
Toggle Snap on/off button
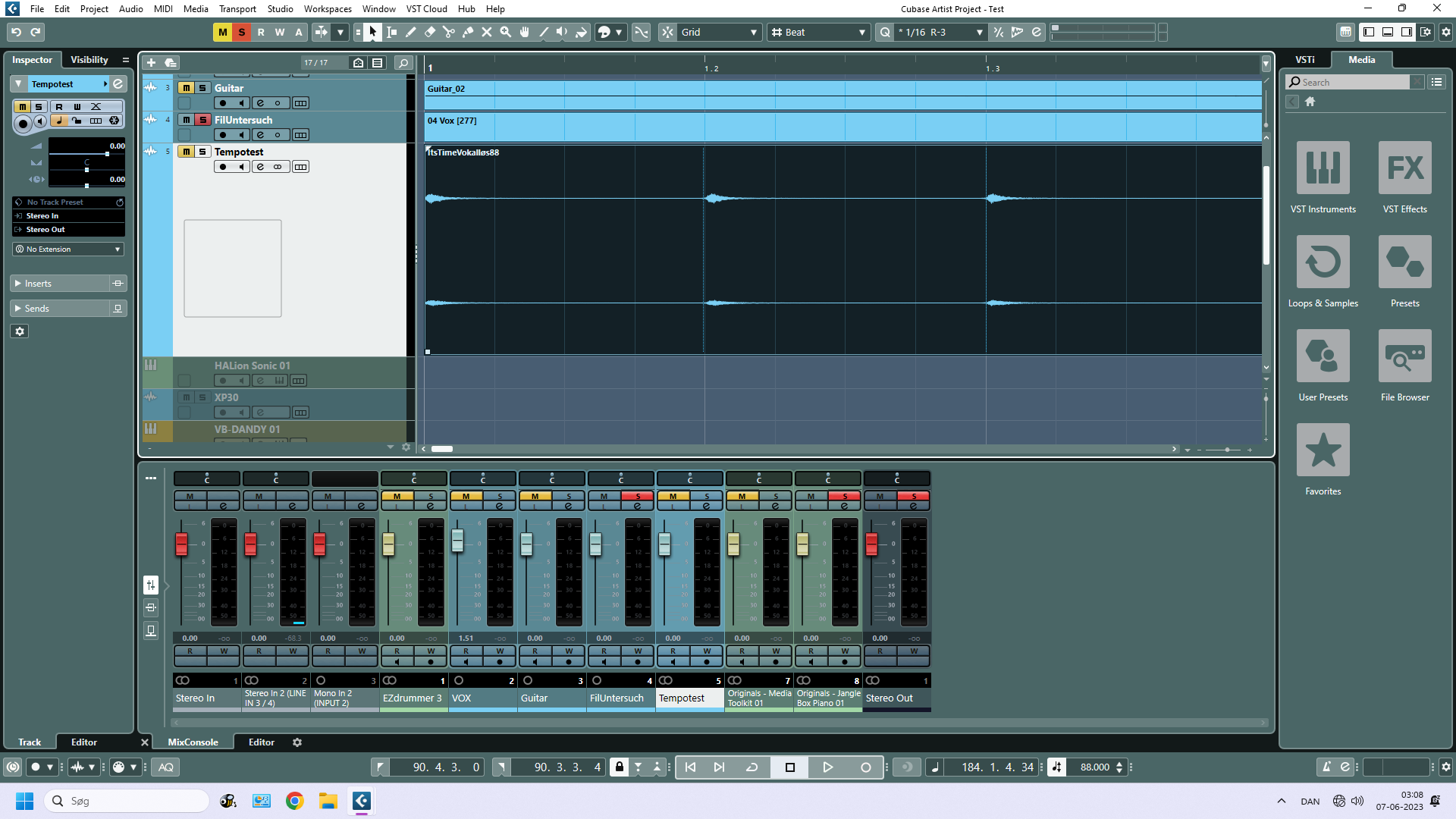[x=667, y=32]
